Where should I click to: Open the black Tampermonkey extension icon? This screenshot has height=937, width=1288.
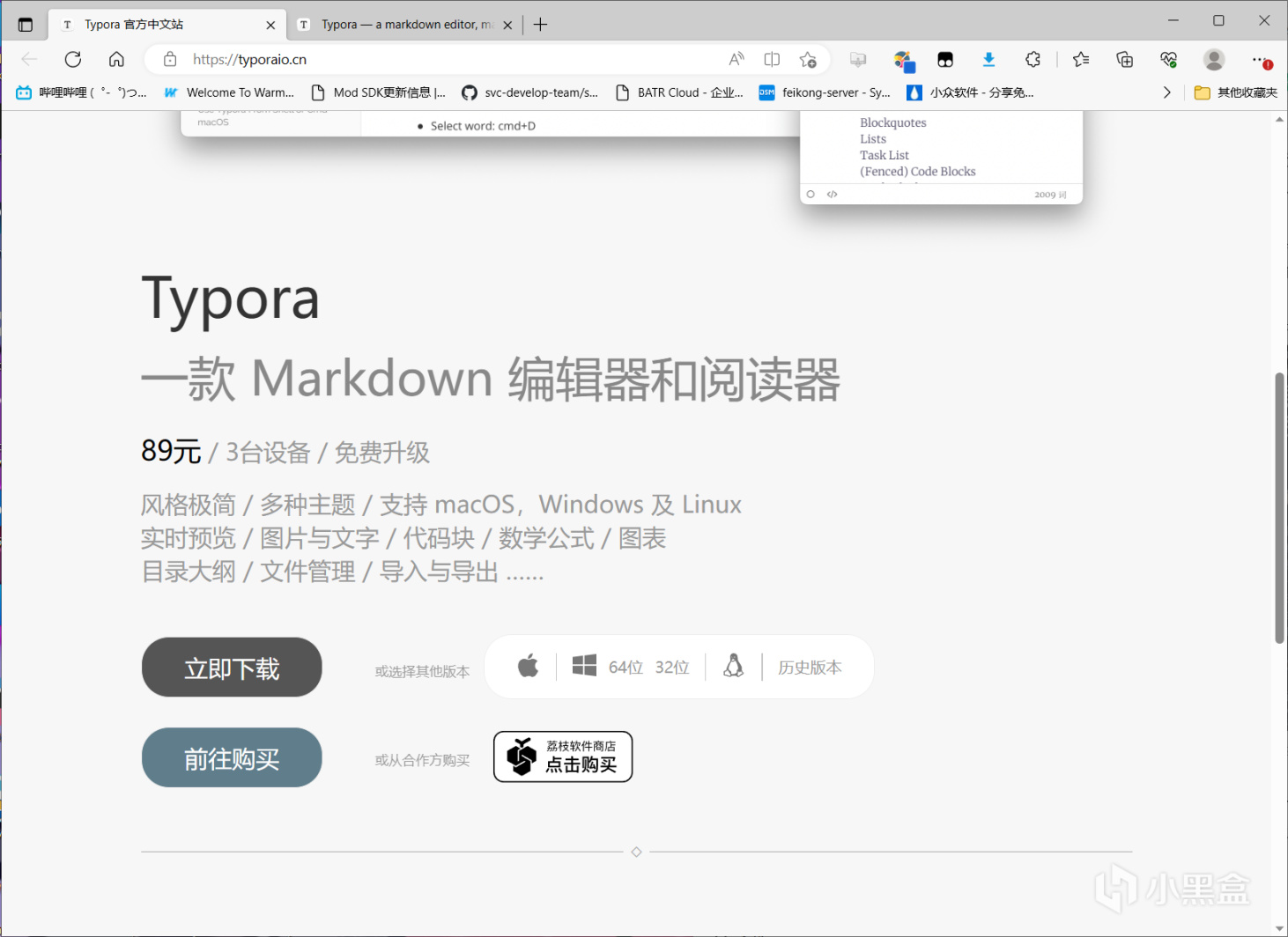(x=945, y=59)
